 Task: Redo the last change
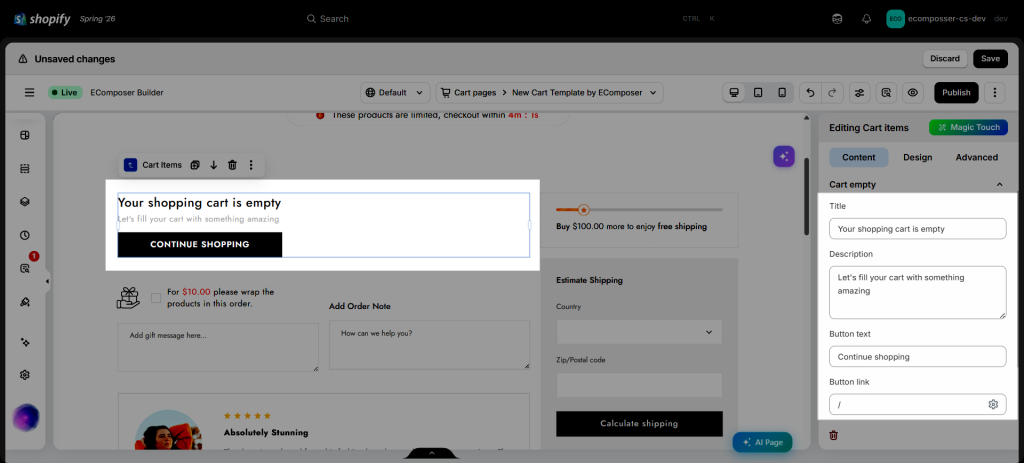click(x=832, y=93)
